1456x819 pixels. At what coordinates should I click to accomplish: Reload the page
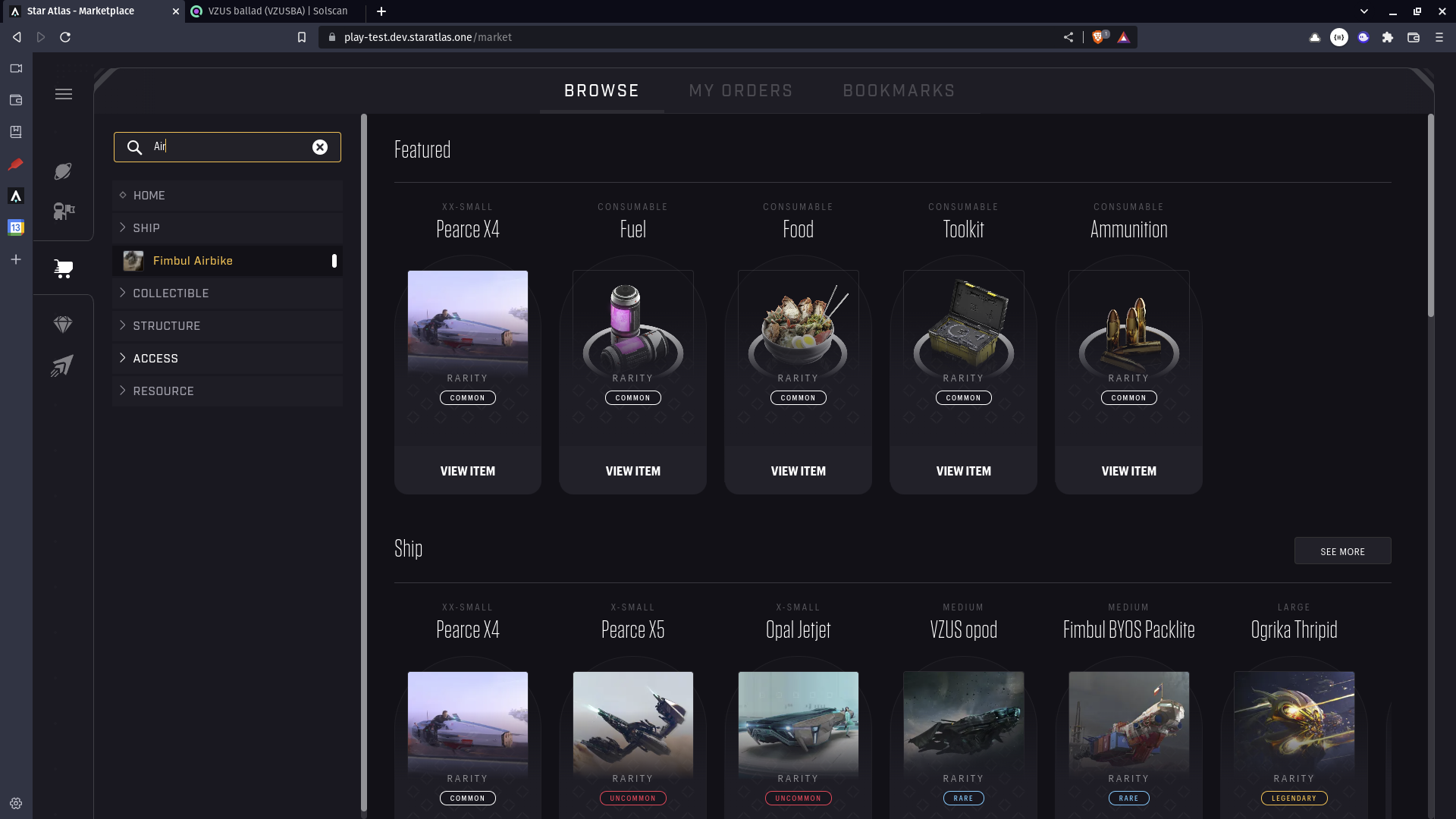(65, 37)
